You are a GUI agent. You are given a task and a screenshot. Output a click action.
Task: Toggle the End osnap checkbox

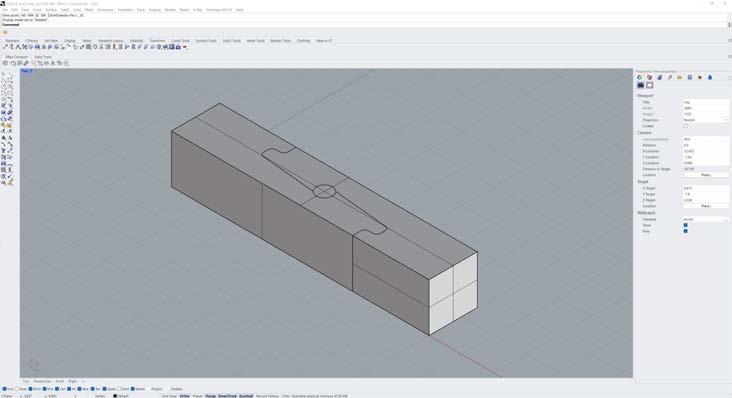click(x=5, y=389)
